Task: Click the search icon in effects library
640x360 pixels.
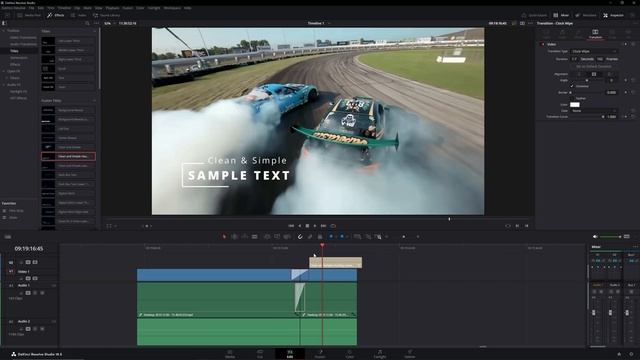Action: point(87,23)
